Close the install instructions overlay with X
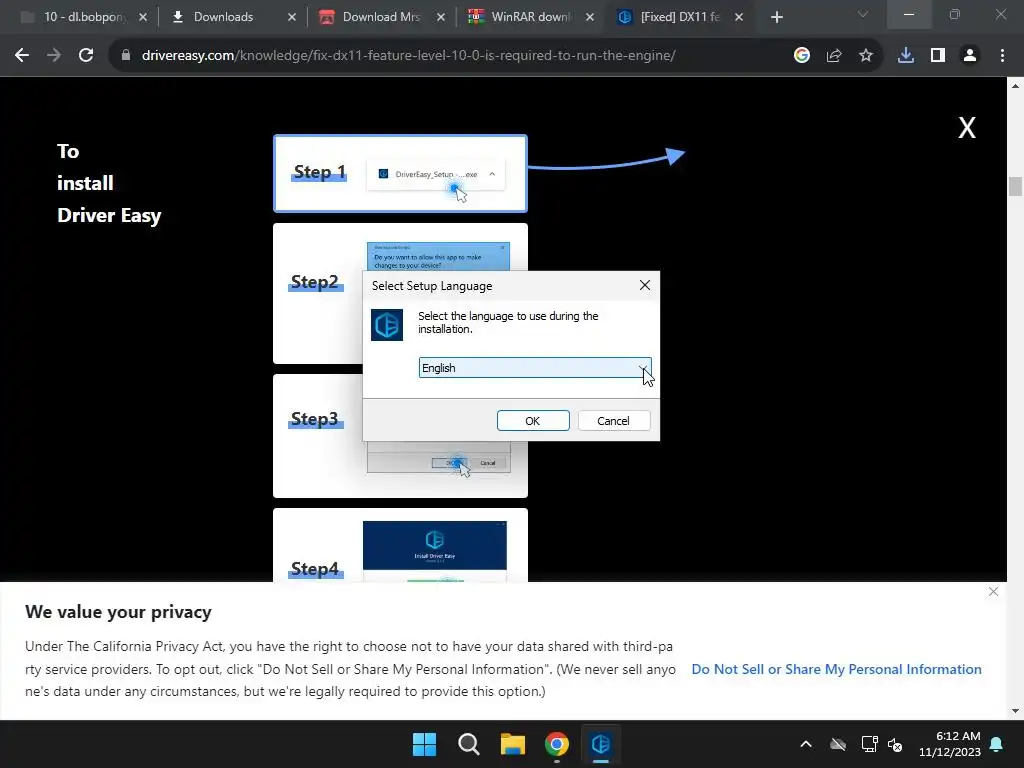 coord(967,127)
